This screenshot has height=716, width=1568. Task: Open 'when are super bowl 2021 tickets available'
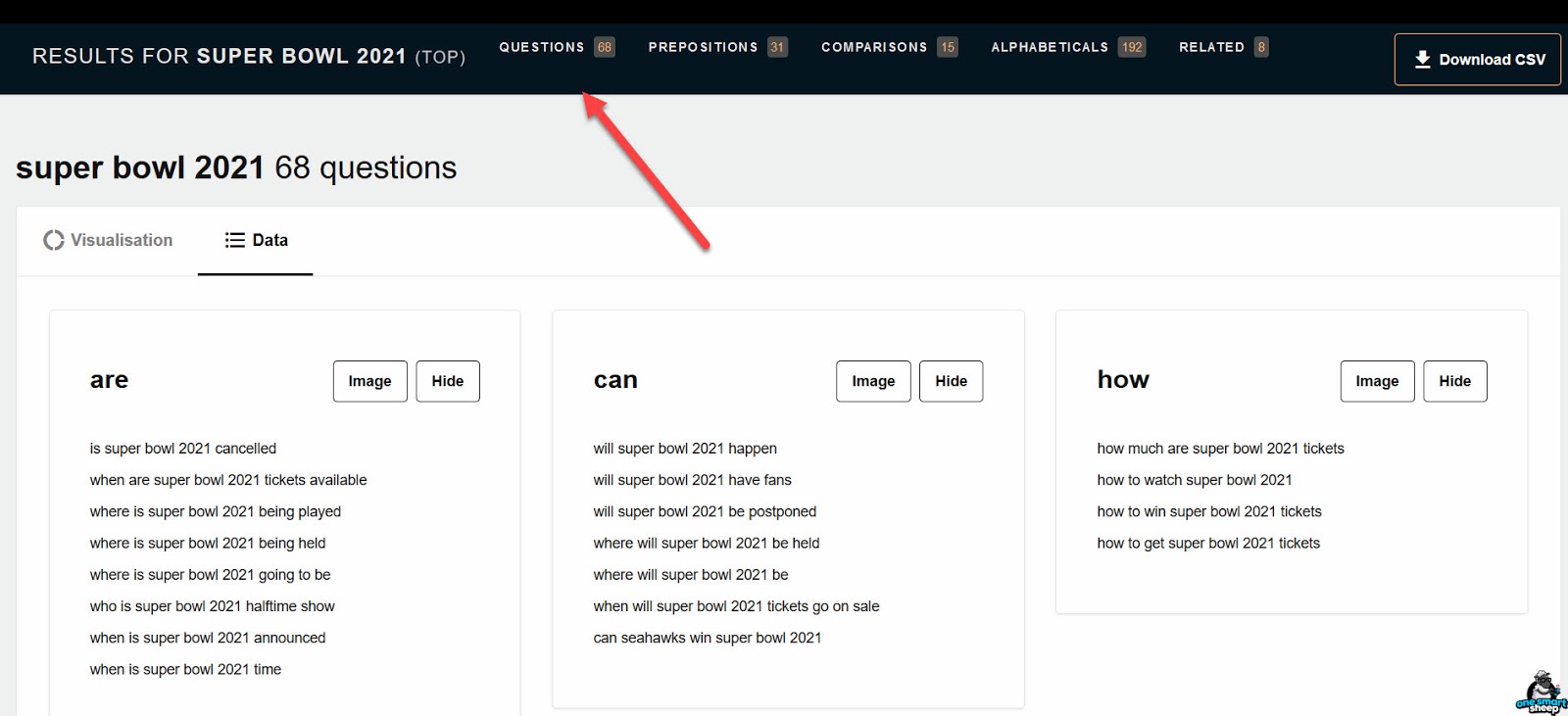[x=228, y=480]
